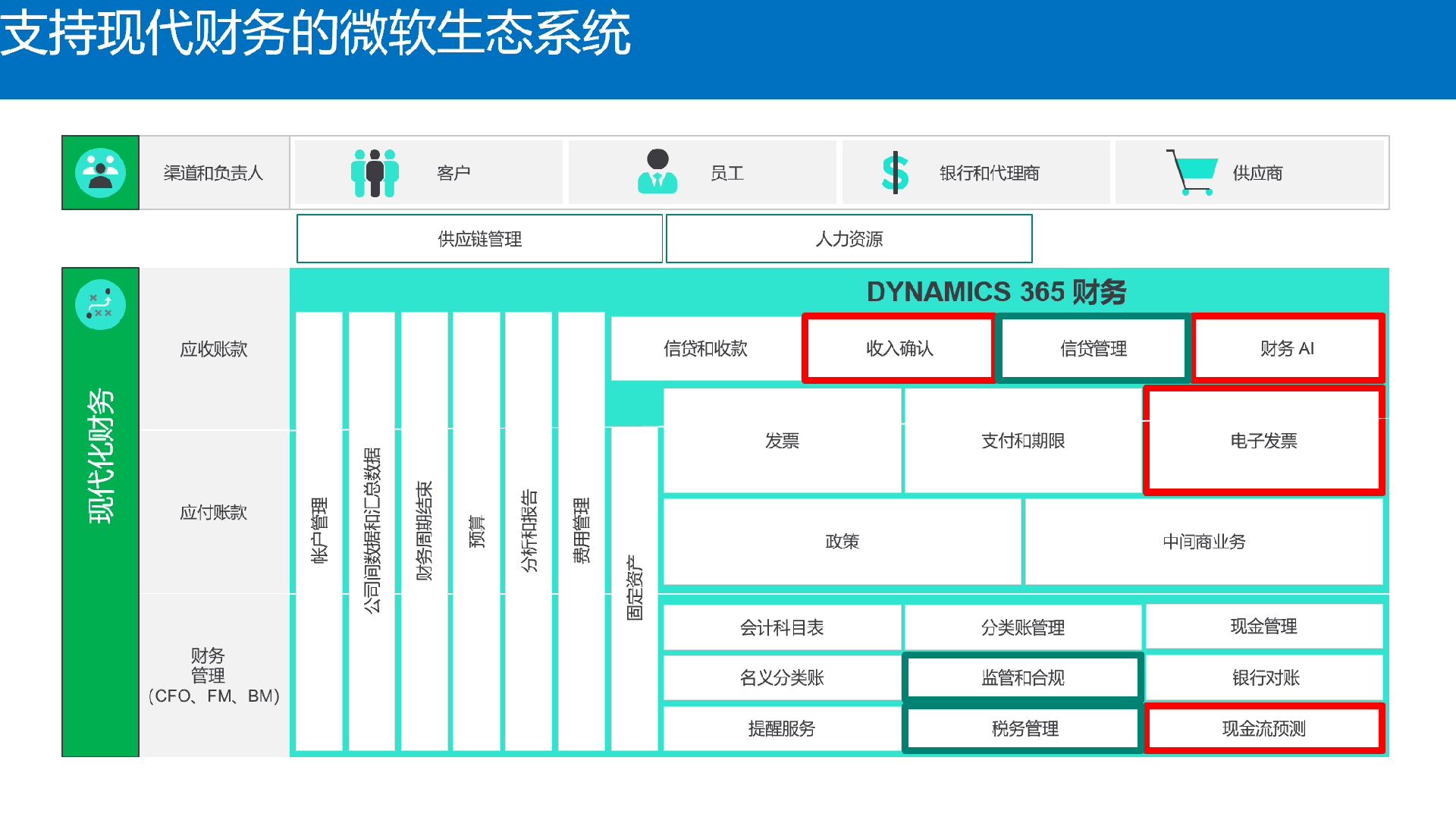
Task: Click the 供应链管理 box
Action: [x=479, y=239]
